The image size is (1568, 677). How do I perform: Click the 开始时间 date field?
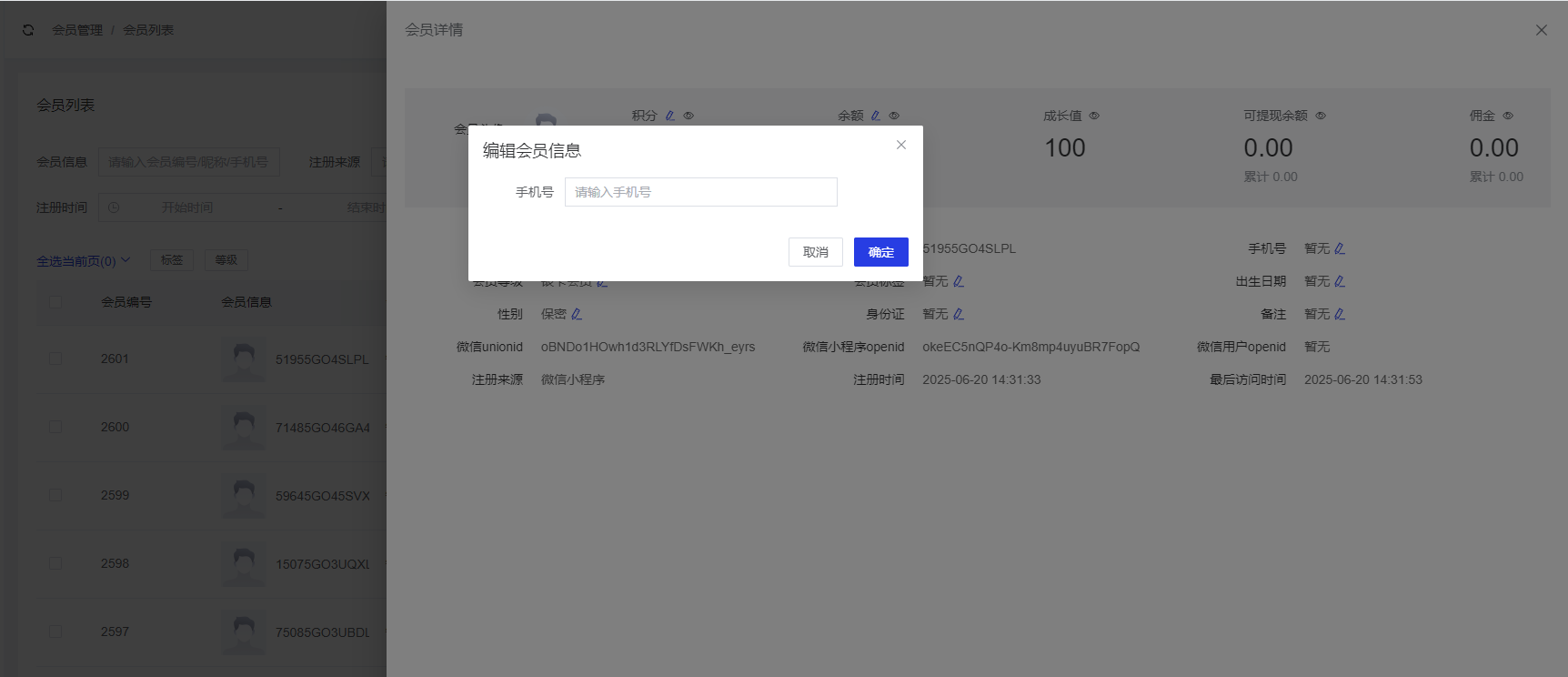pos(187,207)
